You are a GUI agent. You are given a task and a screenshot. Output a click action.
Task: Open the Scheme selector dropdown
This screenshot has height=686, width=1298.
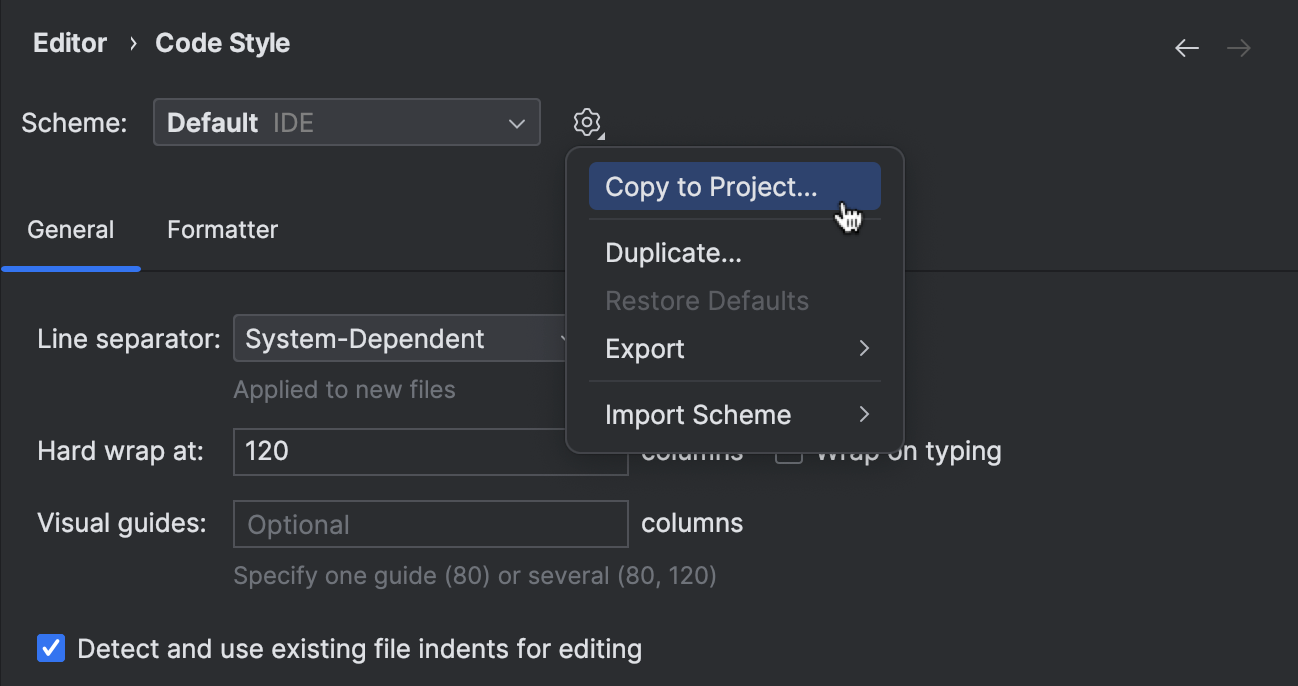point(346,122)
